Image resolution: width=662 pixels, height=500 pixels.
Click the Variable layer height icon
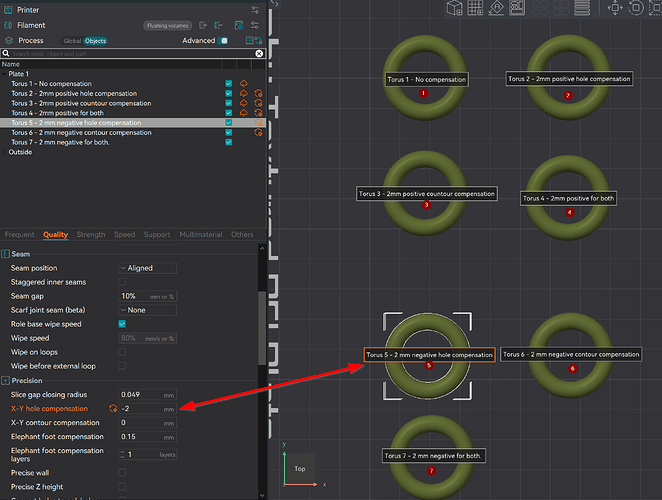click(x=582, y=8)
